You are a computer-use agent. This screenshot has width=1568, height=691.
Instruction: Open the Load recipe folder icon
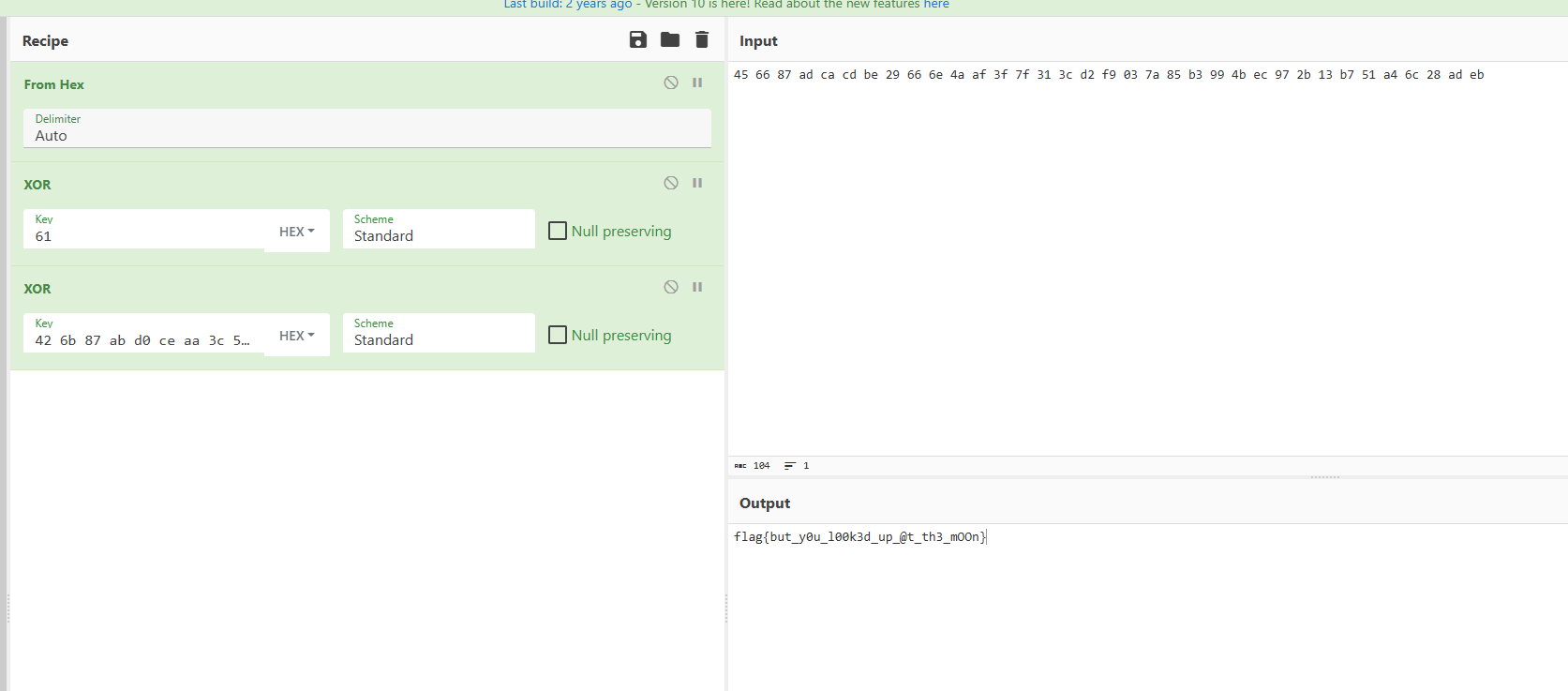click(x=670, y=39)
